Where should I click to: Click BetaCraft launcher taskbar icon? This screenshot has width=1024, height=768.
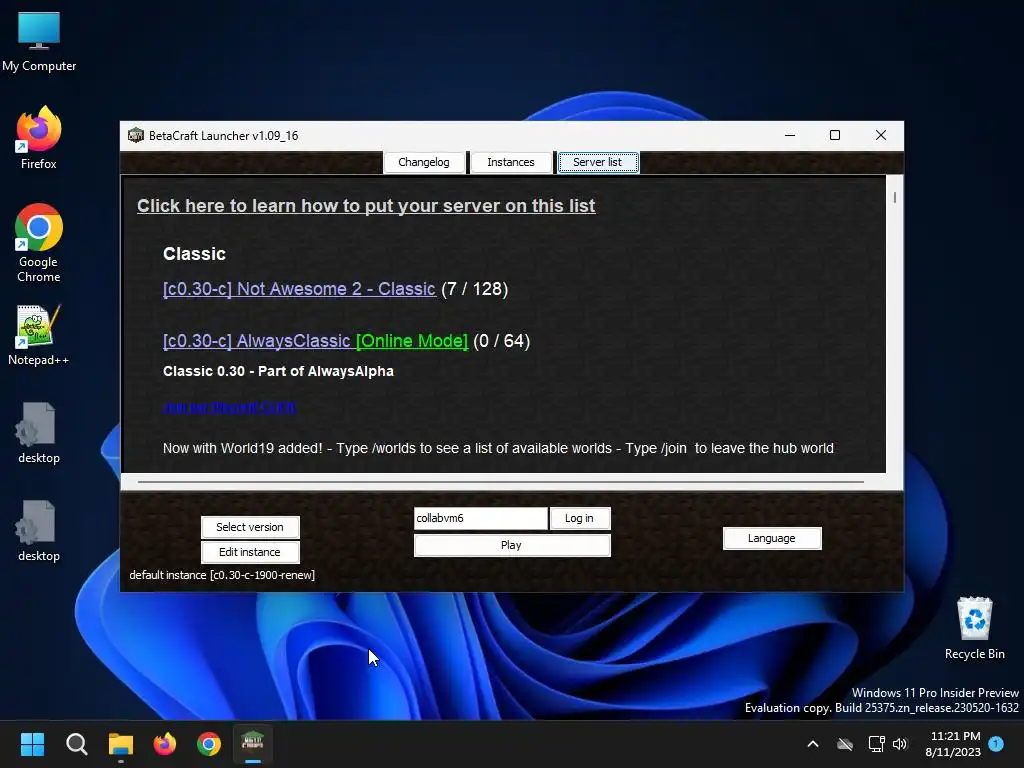pyautogui.click(x=253, y=744)
